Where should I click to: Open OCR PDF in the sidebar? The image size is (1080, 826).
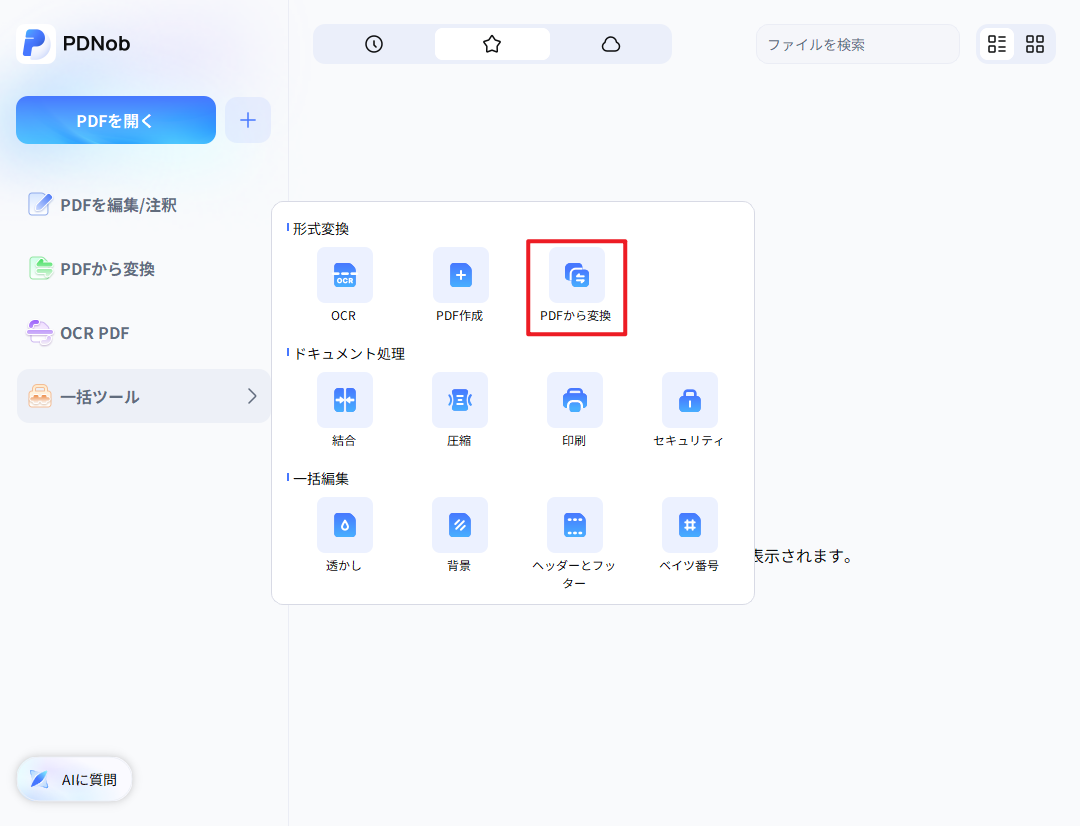(x=78, y=333)
